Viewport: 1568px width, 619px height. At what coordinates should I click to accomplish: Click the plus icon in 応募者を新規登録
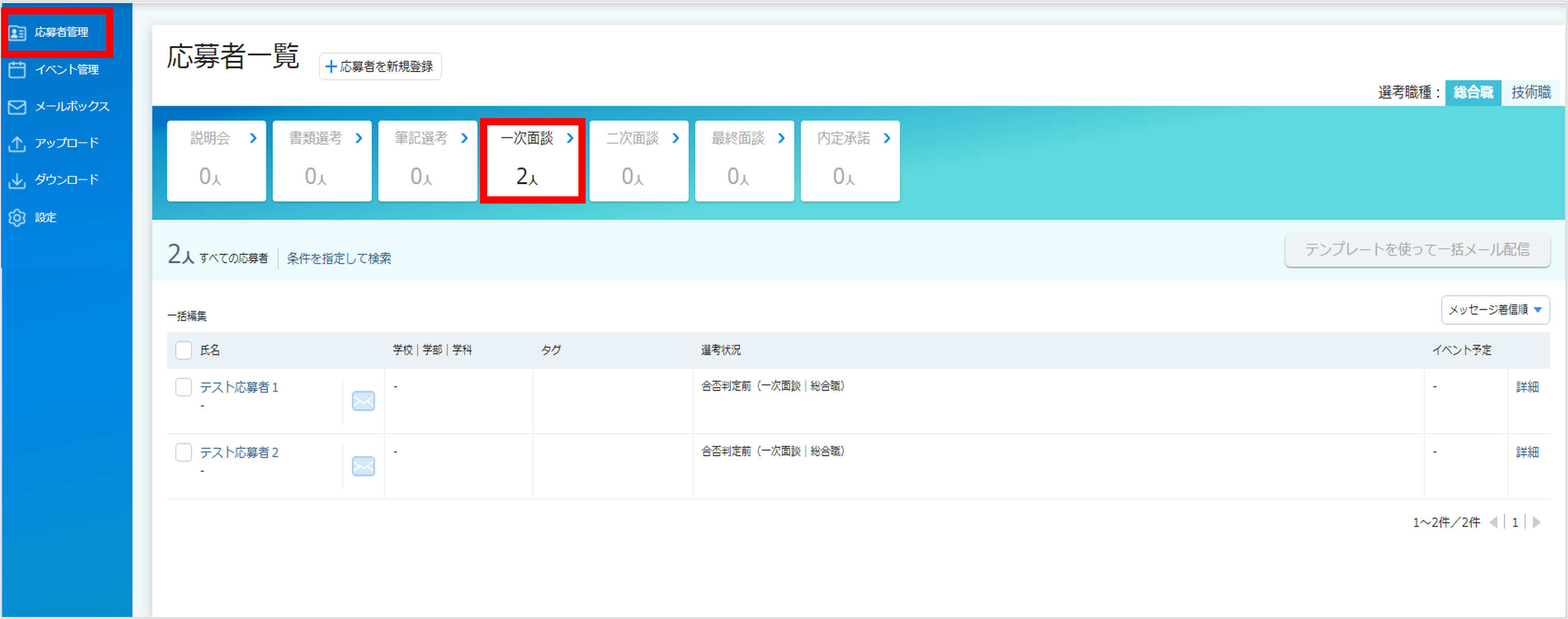pyautogui.click(x=331, y=66)
